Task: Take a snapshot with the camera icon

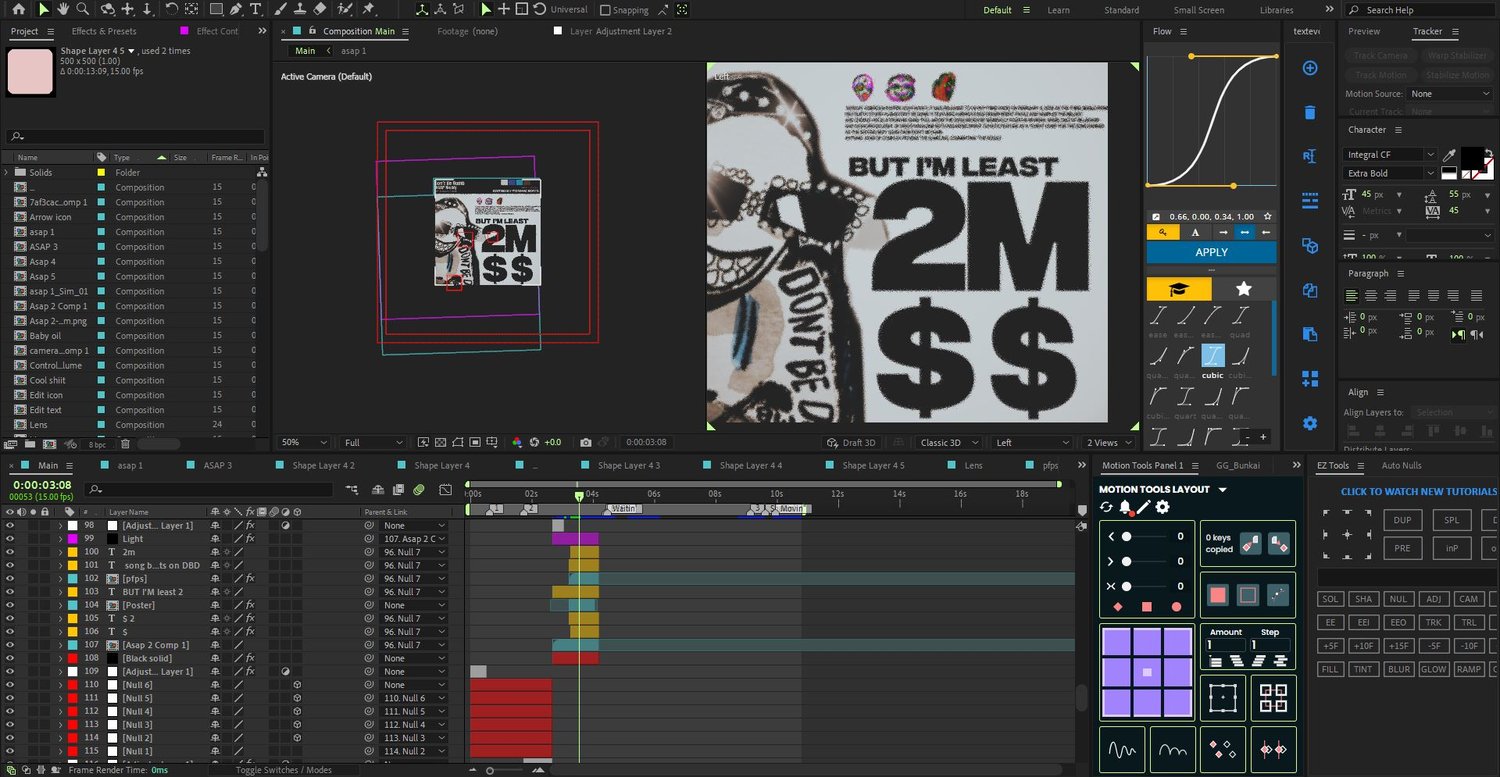Action: pyautogui.click(x=586, y=442)
